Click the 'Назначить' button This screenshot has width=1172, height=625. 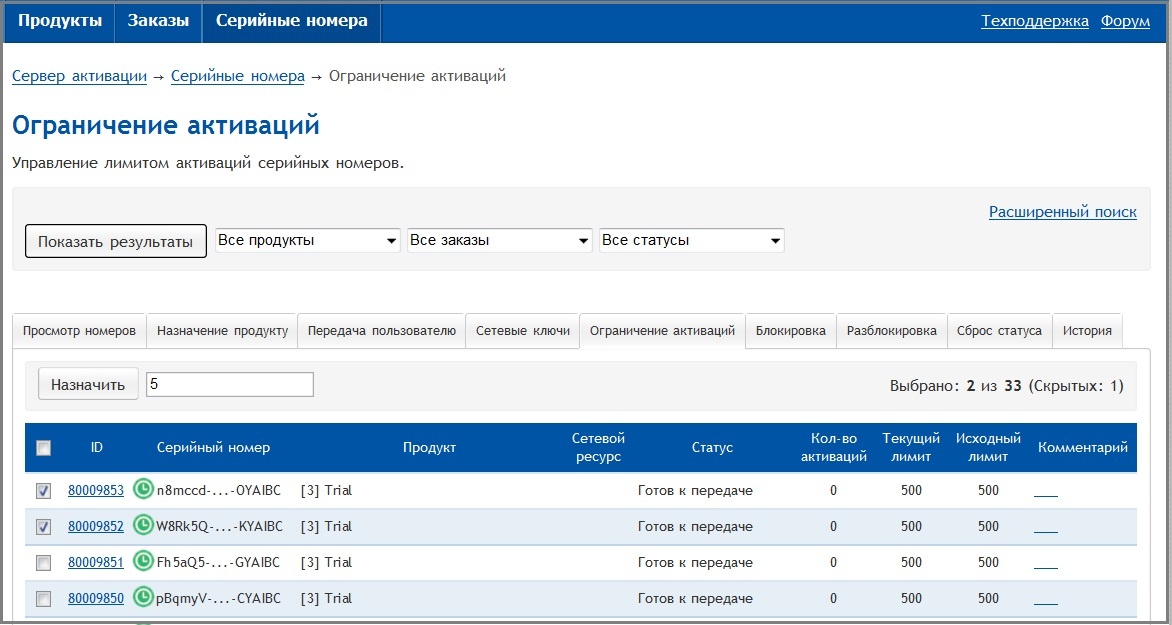click(88, 384)
